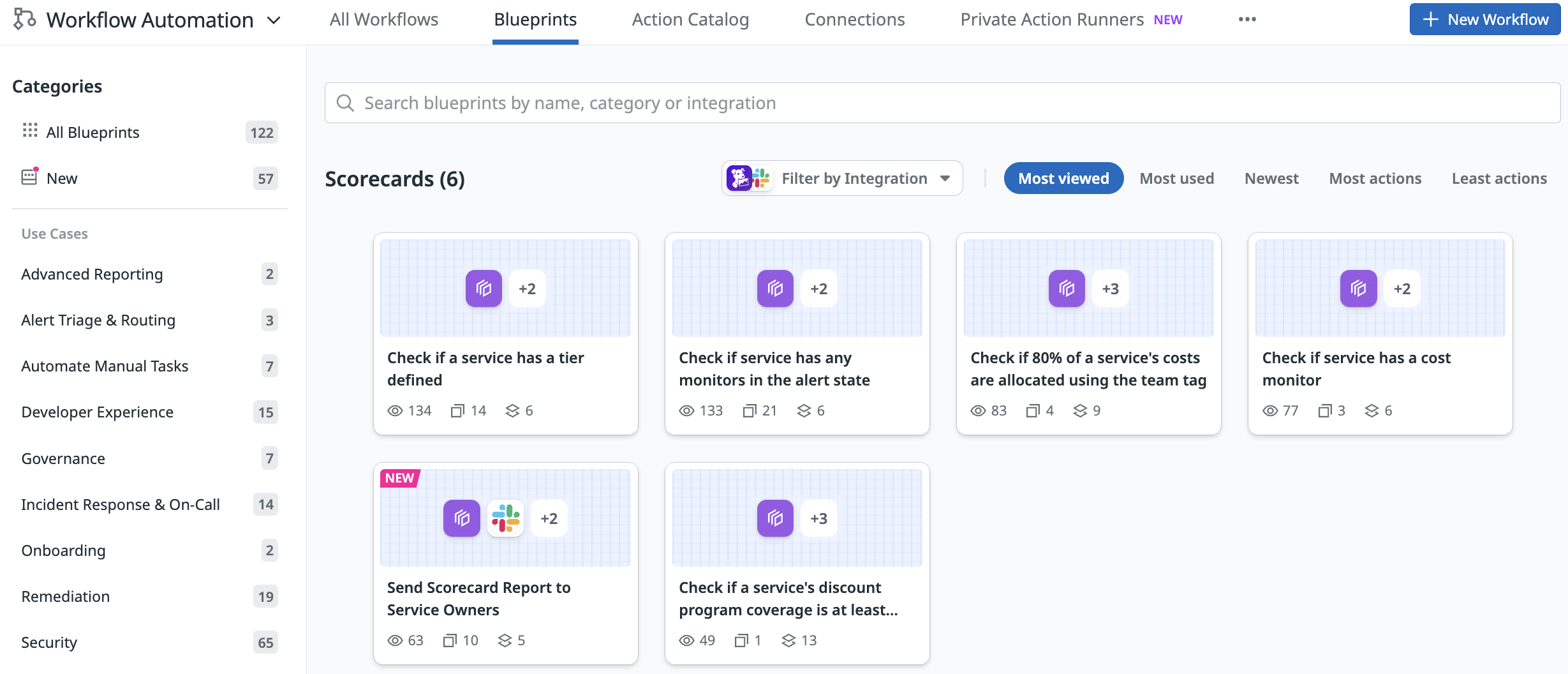Switch to the Action Catalog tab

(690, 20)
